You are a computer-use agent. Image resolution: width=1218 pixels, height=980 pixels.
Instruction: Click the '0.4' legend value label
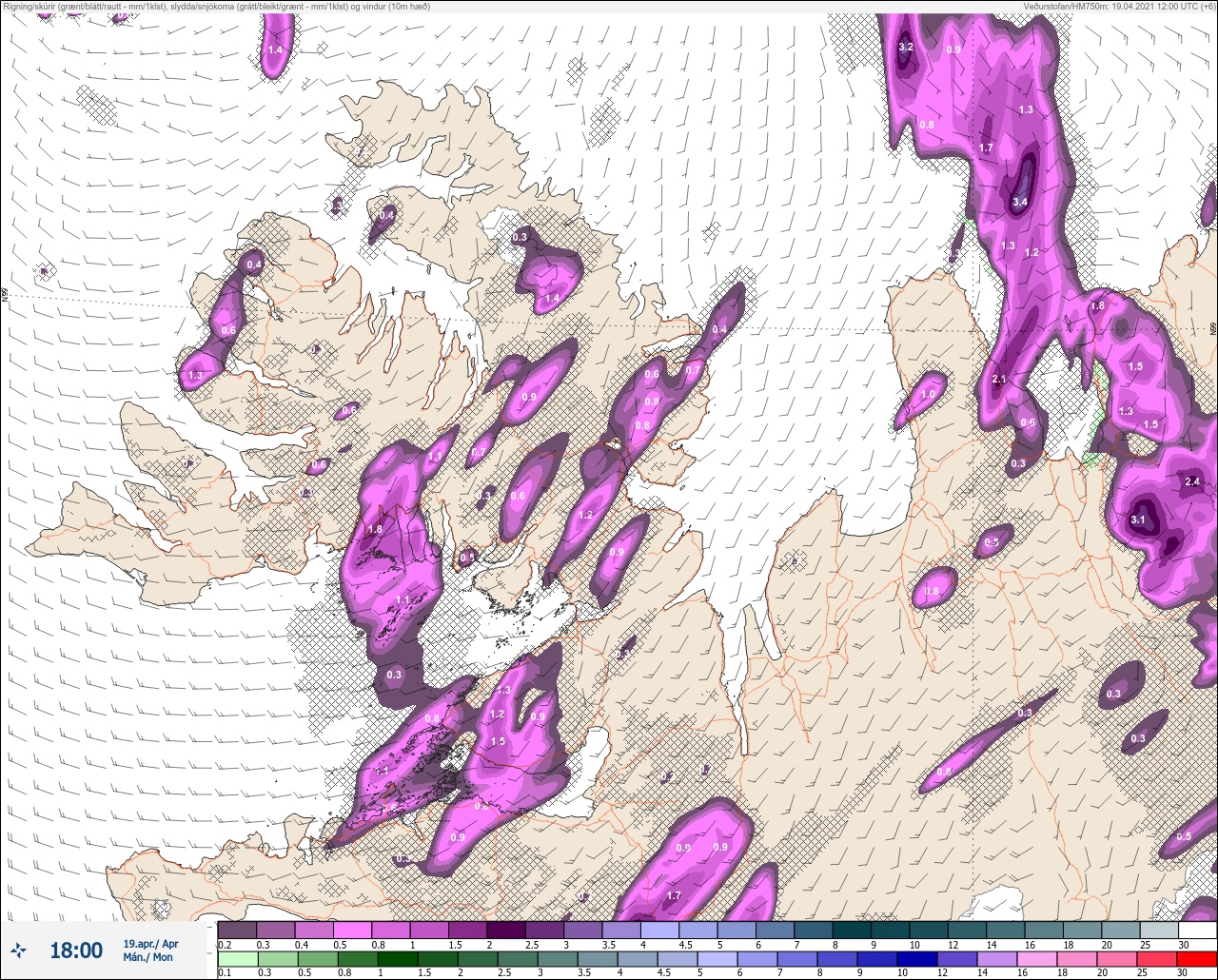tap(302, 944)
